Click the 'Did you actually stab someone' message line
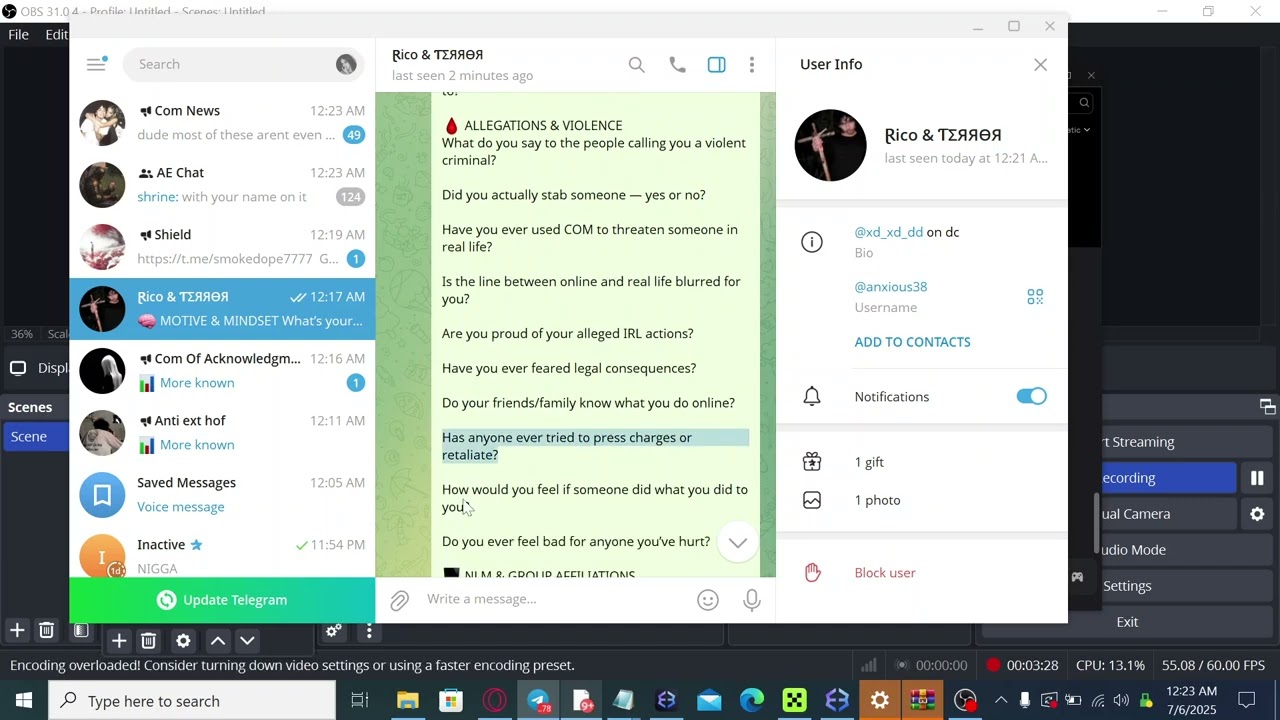 tap(573, 195)
